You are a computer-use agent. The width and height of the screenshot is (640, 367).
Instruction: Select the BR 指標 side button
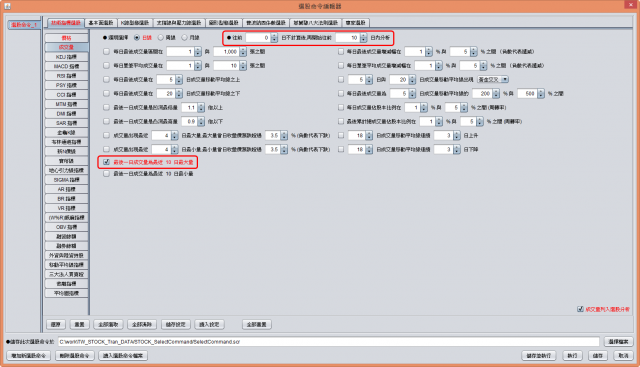66,198
